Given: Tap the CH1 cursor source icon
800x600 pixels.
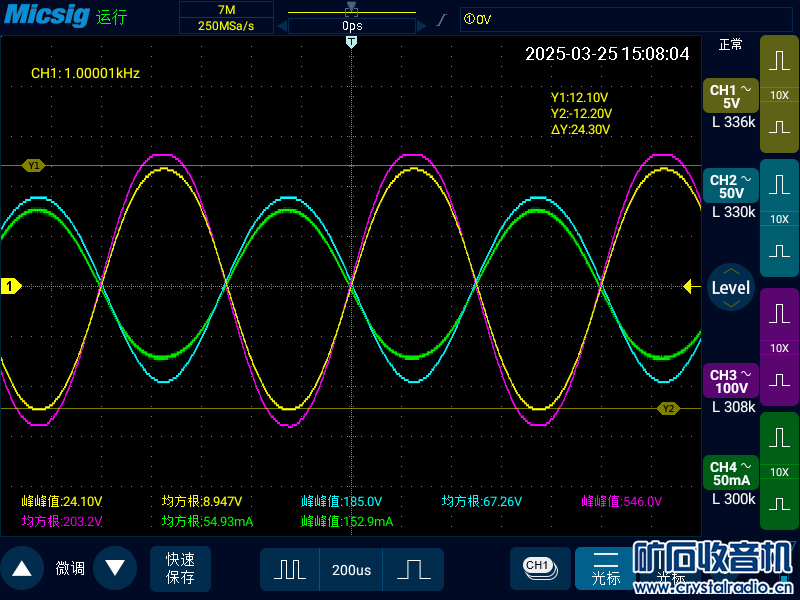Looking at the screenshot, I should coord(539,567).
